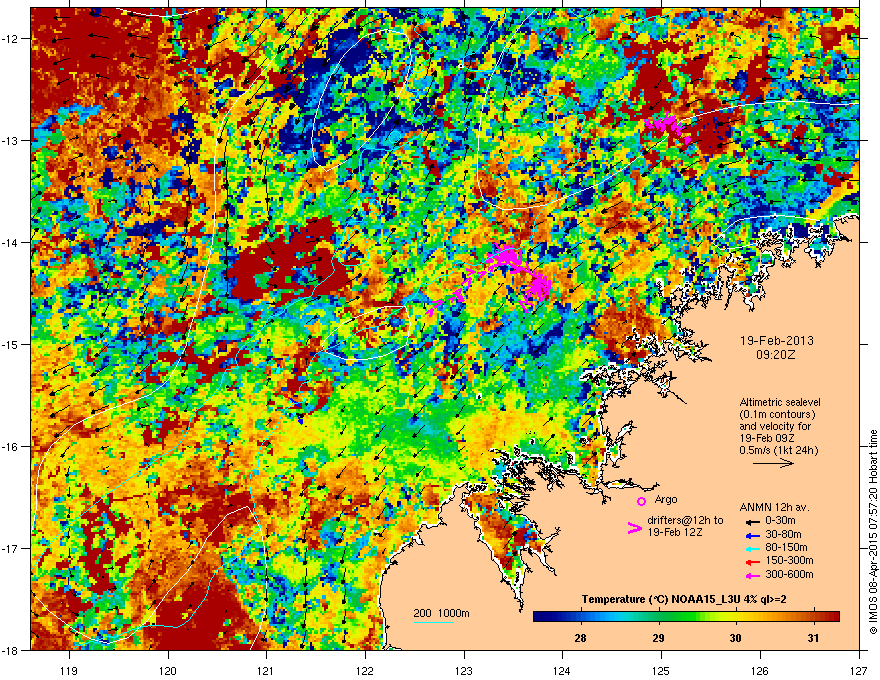880x680 pixels.
Task: Click the longitude axis label '121'
Action: pos(267,670)
